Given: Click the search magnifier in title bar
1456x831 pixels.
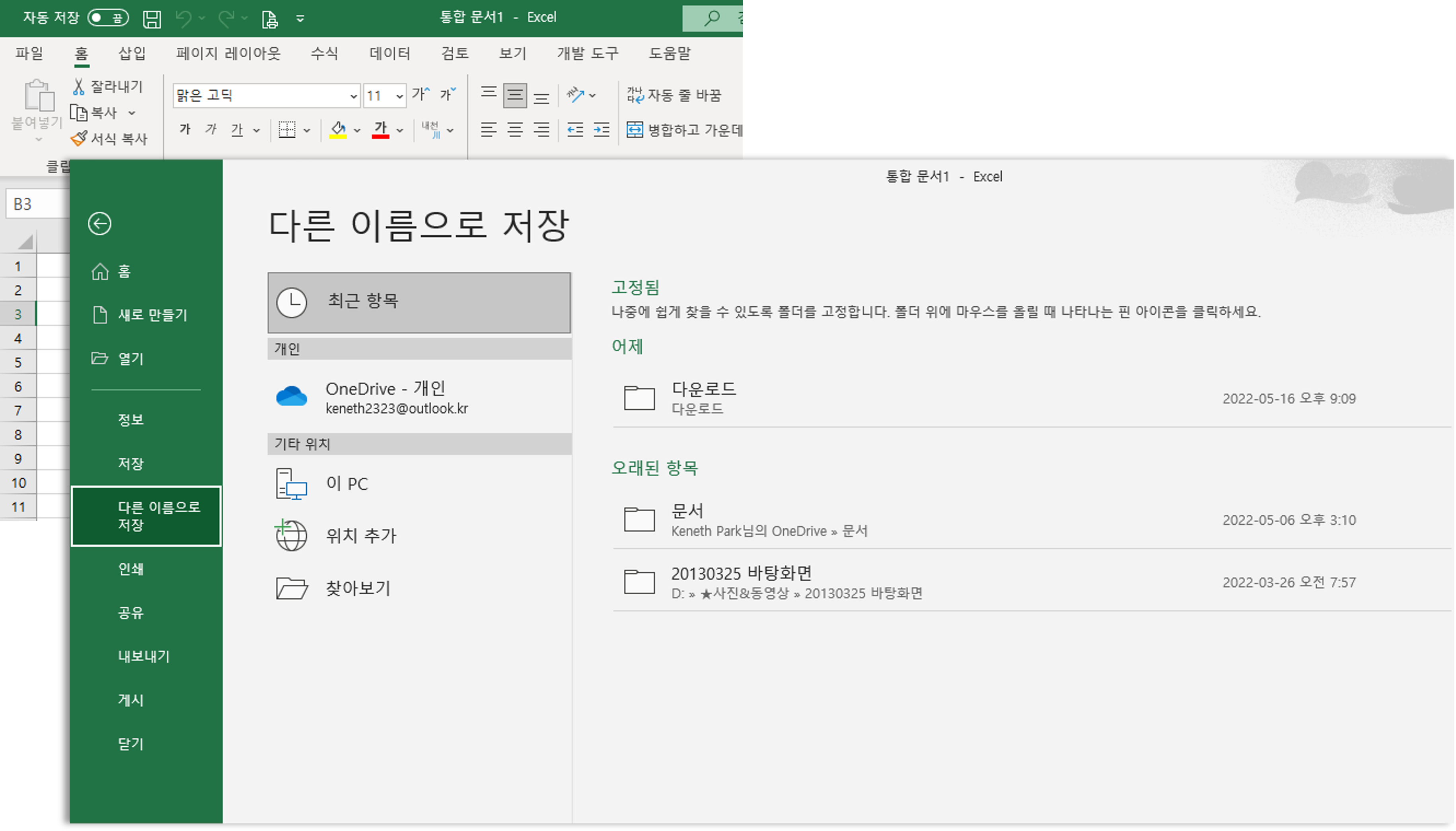Looking at the screenshot, I should [x=712, y=18].
